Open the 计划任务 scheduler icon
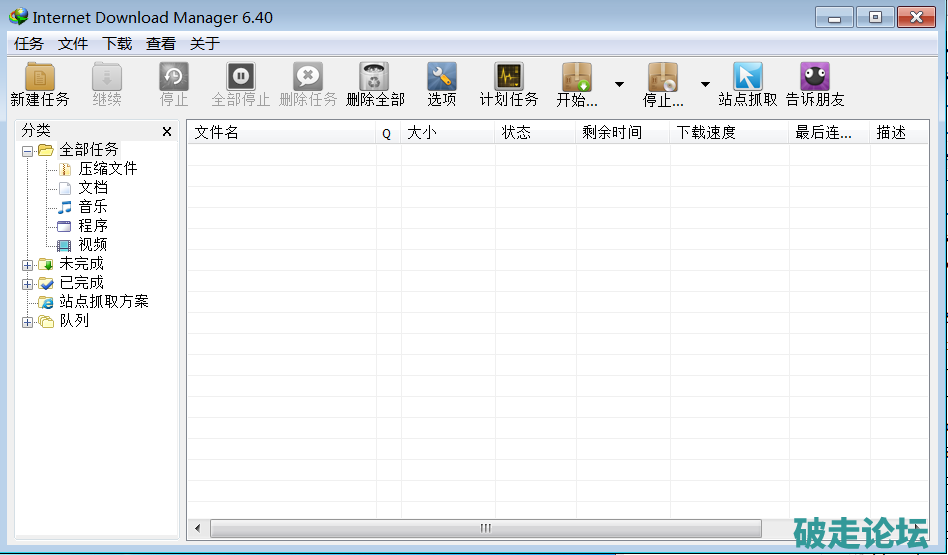The height and width of the screenshot is (555, 948). click(x=508, y=77)
